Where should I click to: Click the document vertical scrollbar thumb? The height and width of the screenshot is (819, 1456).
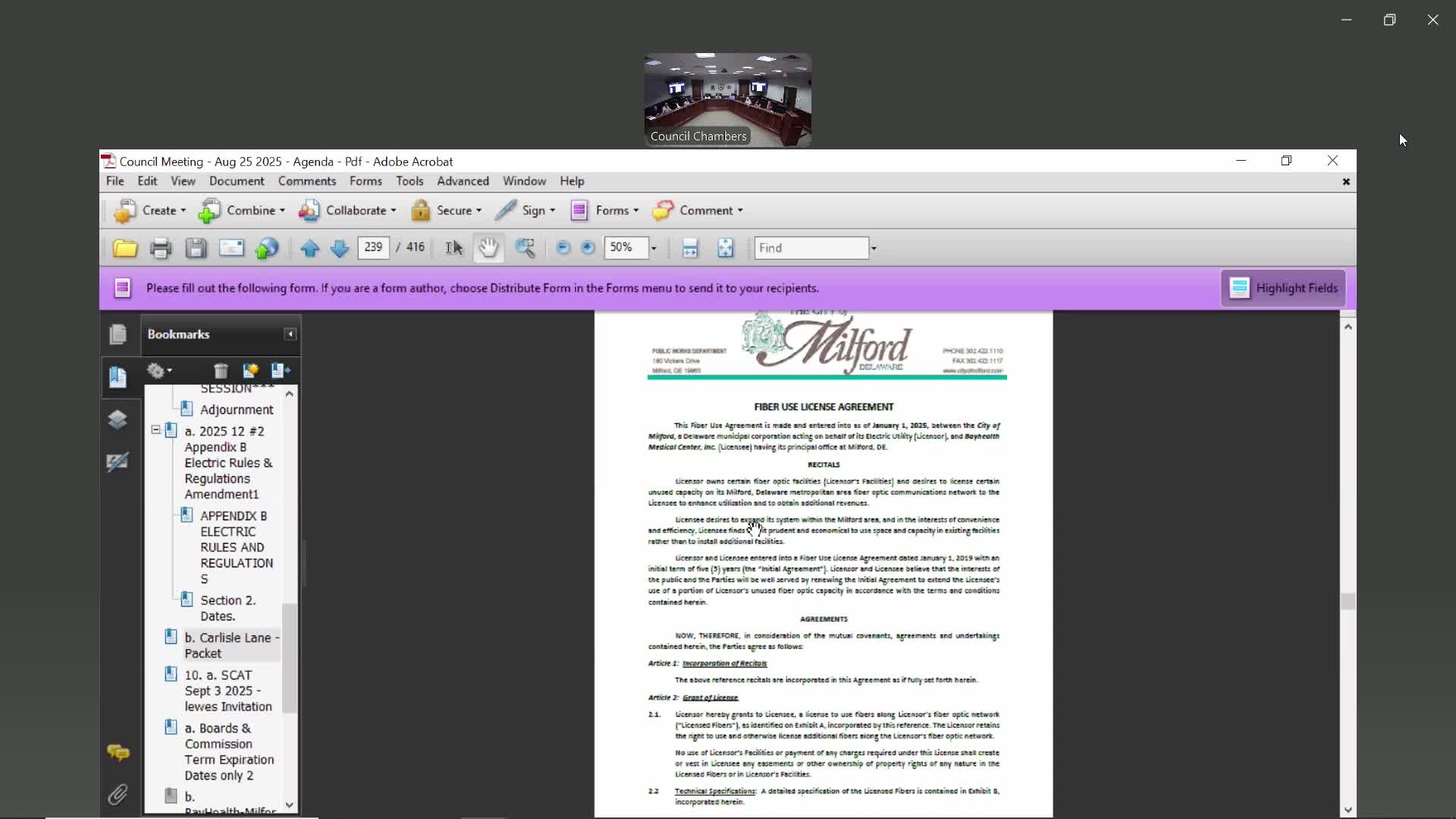pos(1348,601)
